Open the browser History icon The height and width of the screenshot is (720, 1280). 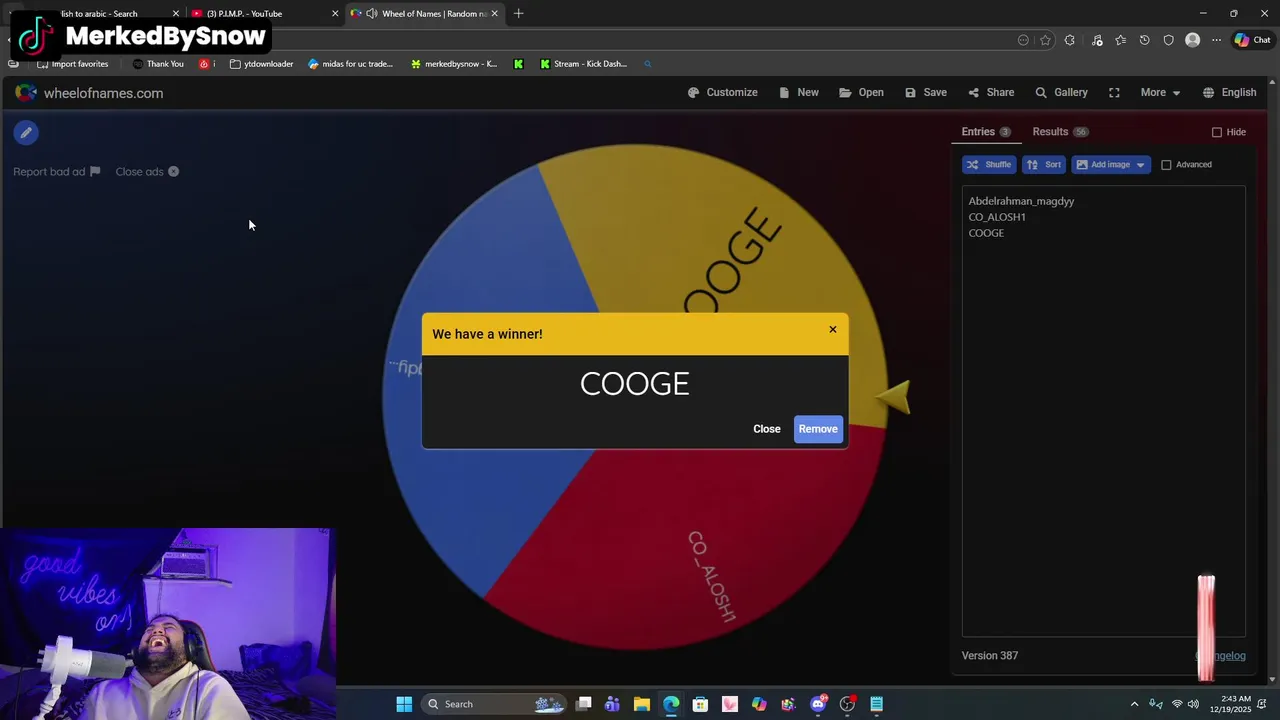tap(1144, 40)
